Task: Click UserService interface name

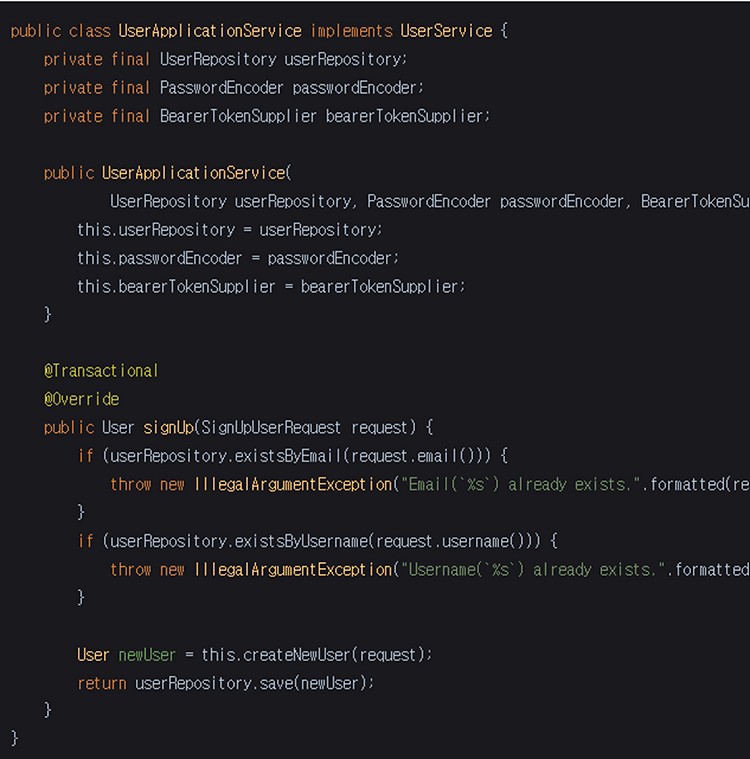Action: [x=446, y=31]
